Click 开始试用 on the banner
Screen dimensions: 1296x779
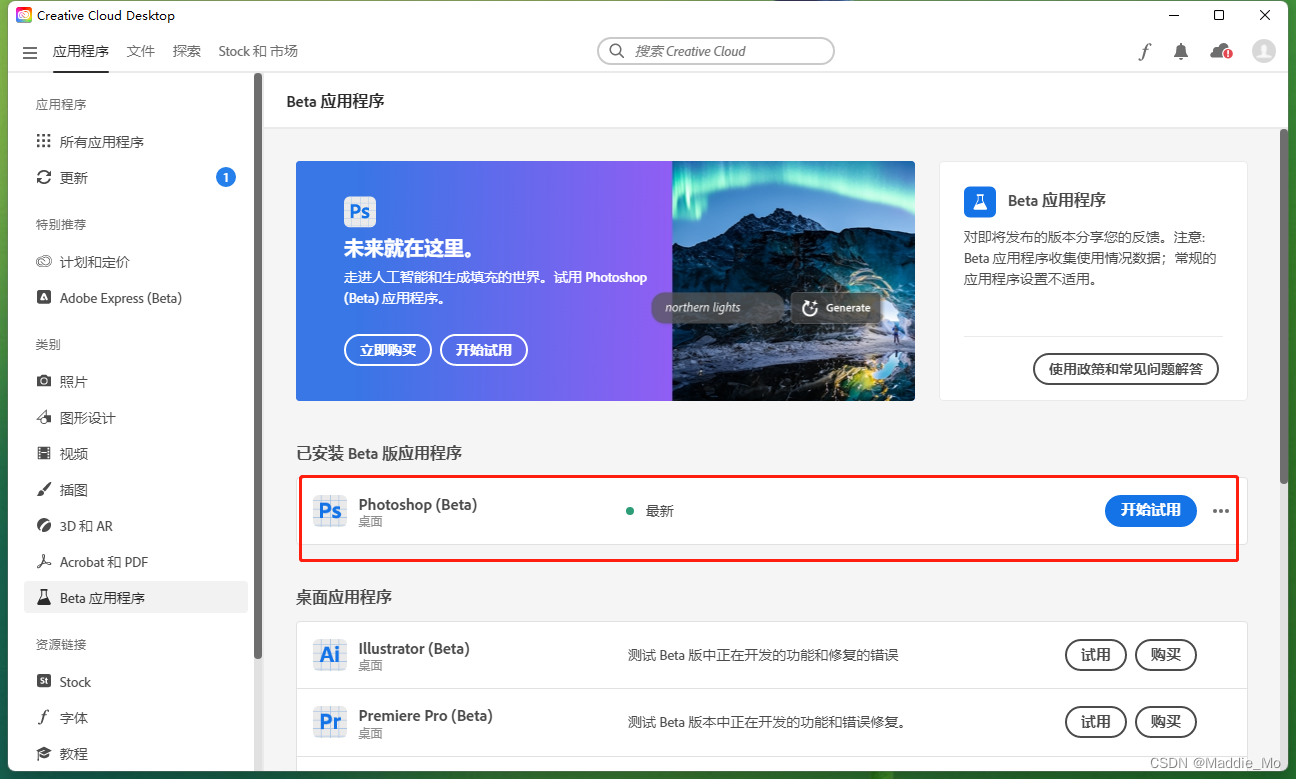pyautogui.click(x=484, y=350)
